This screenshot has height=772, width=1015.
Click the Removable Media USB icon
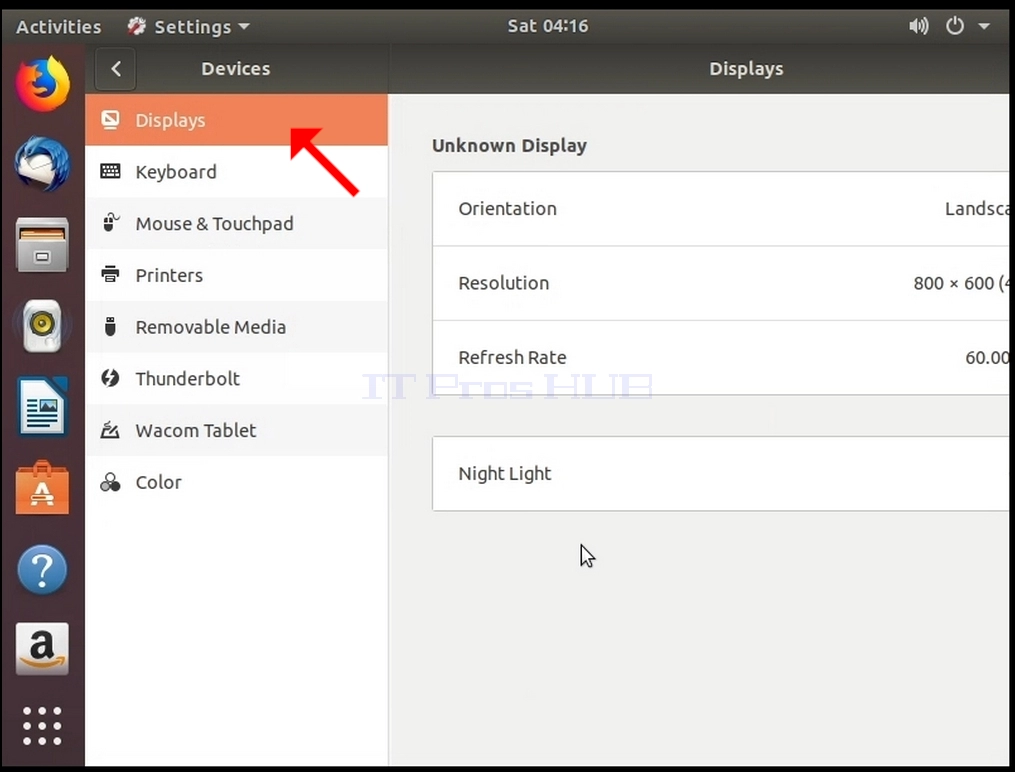(x=110, y=327)
